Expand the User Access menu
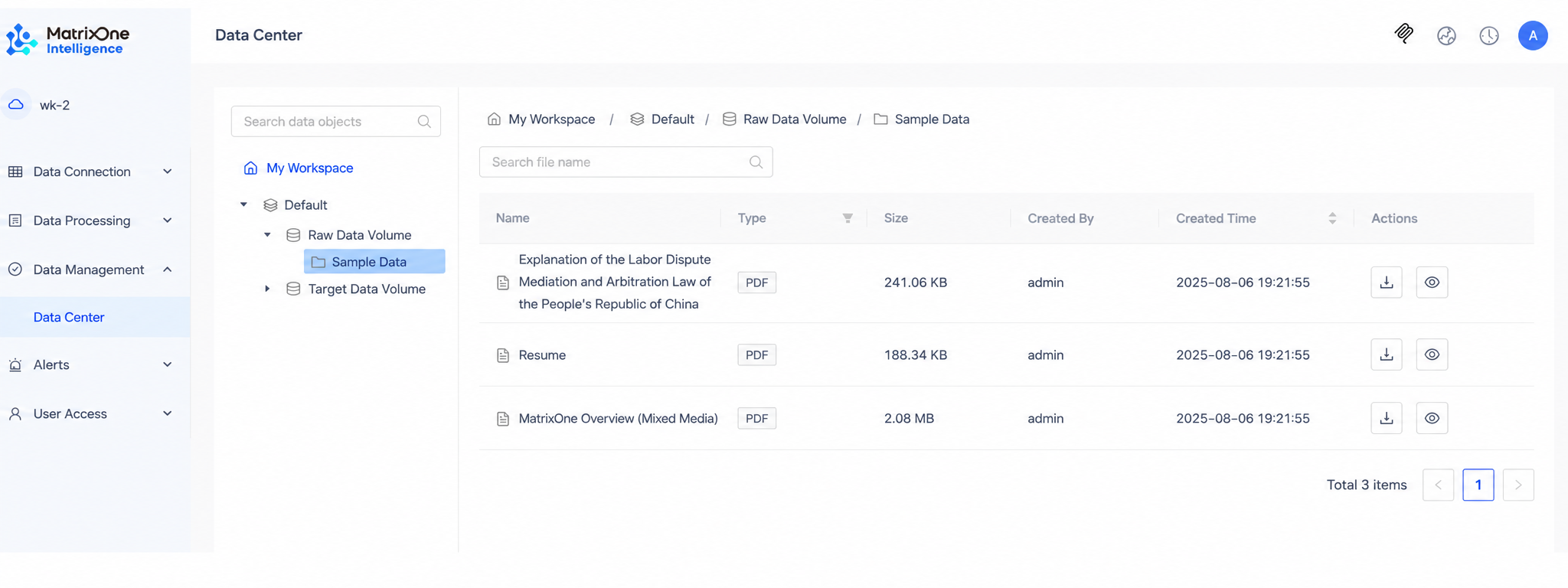Viewport: 1568px width, 588px height. (x=90, y=413)
